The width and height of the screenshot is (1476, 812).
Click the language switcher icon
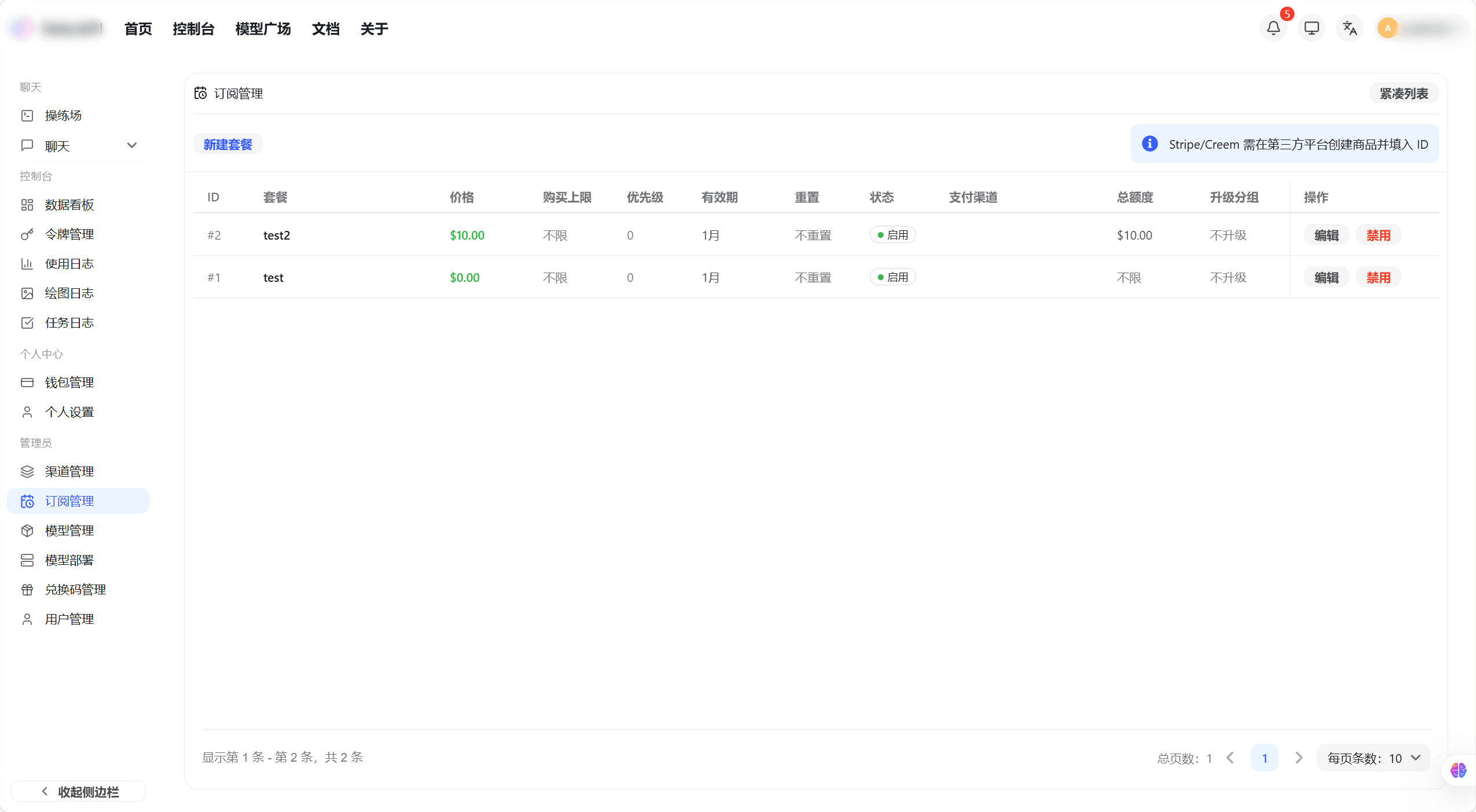pyautogui.click(x=1349, y=27)
